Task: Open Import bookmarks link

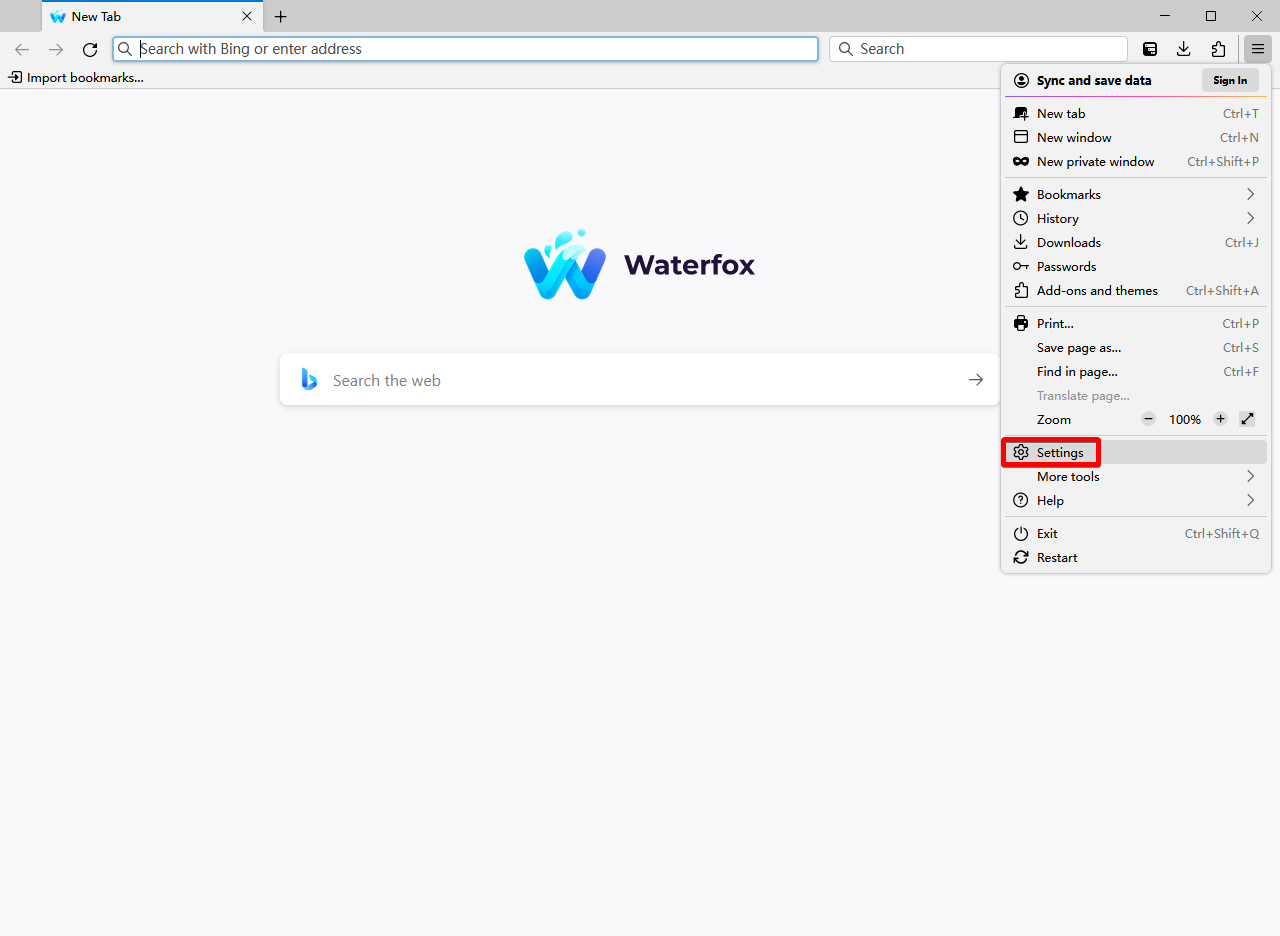Action: click(75, 77)
